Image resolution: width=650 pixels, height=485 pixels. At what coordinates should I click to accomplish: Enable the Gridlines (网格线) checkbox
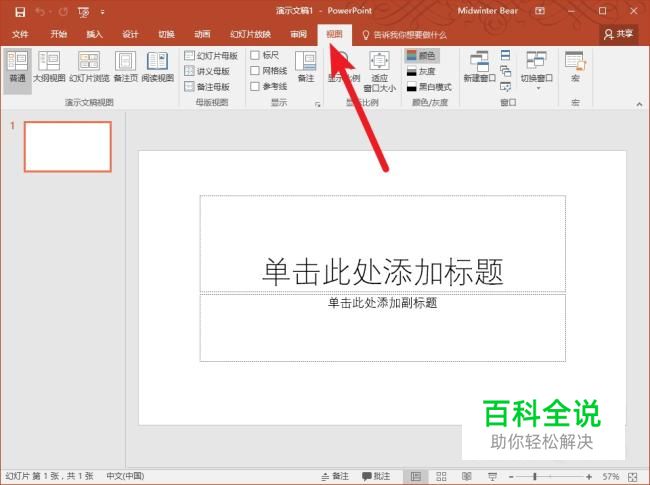[x=255, y=70]
